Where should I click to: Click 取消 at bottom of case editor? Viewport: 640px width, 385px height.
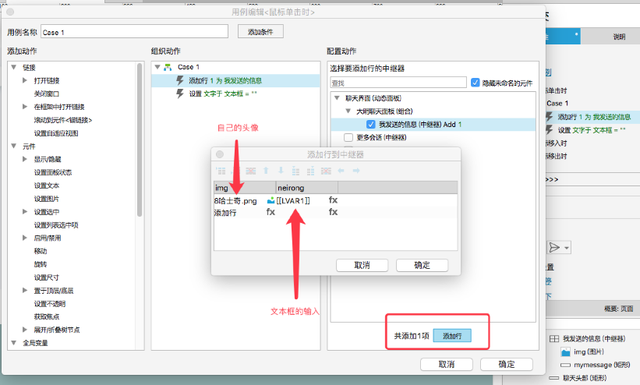coord(447,364)
